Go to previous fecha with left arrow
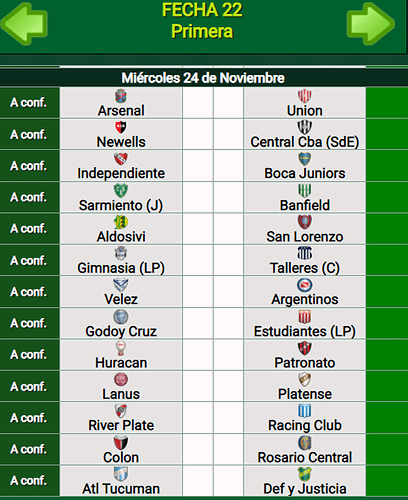 (24, 24)
